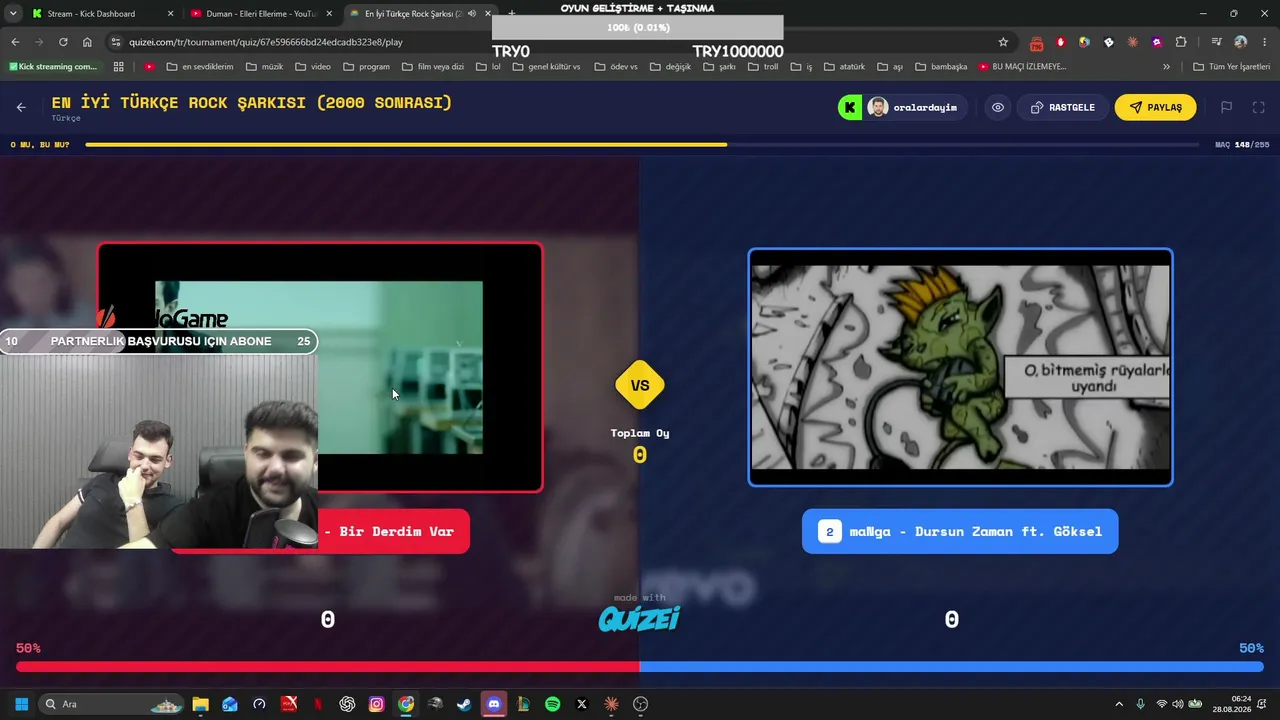Image resolution: width=1280 pixels, height=720 pixels.
Task: Open the 'troll' bookmark folder
Action: pos(762,67)
